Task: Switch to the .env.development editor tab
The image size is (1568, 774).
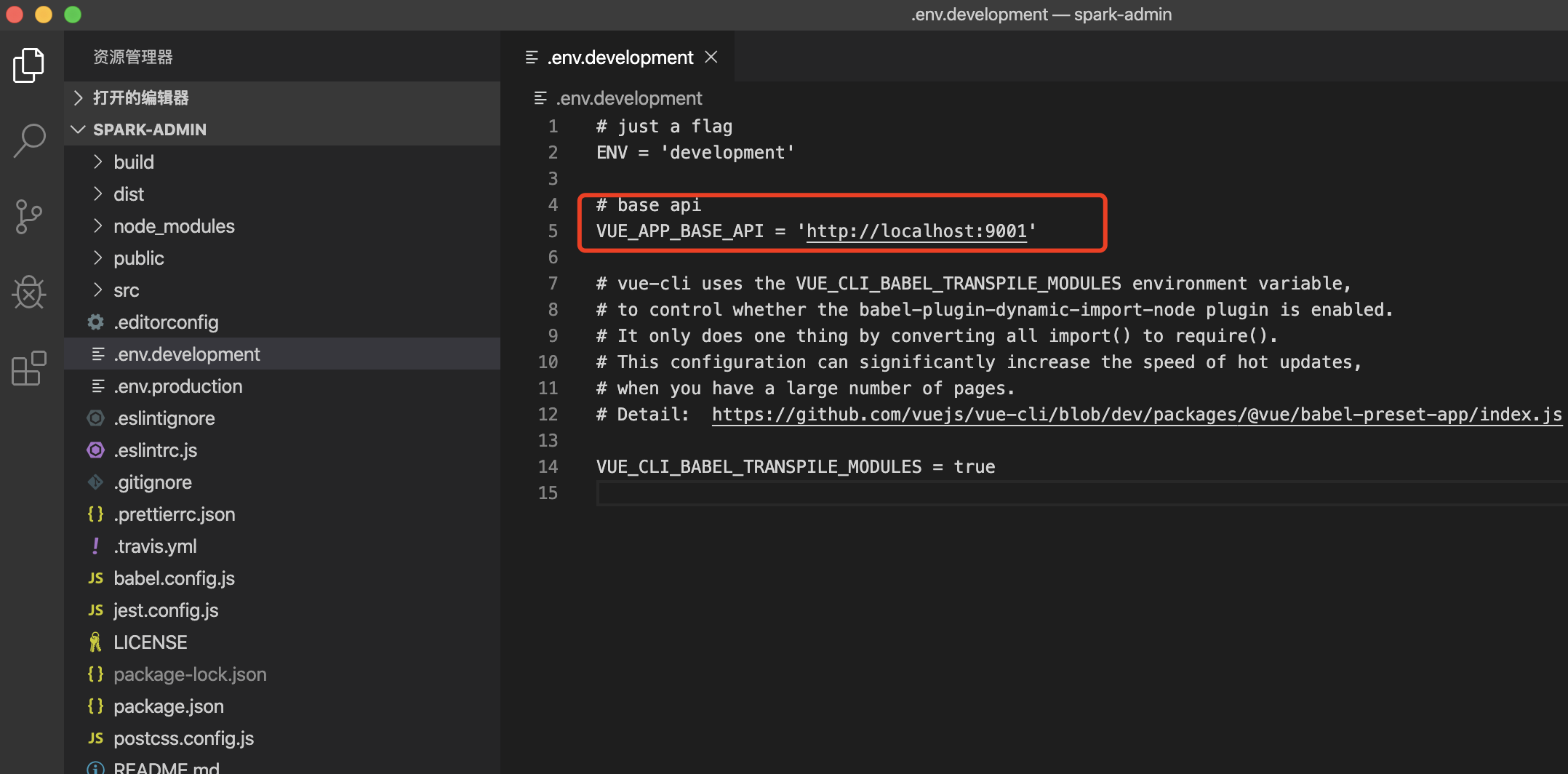Action: 620,57
